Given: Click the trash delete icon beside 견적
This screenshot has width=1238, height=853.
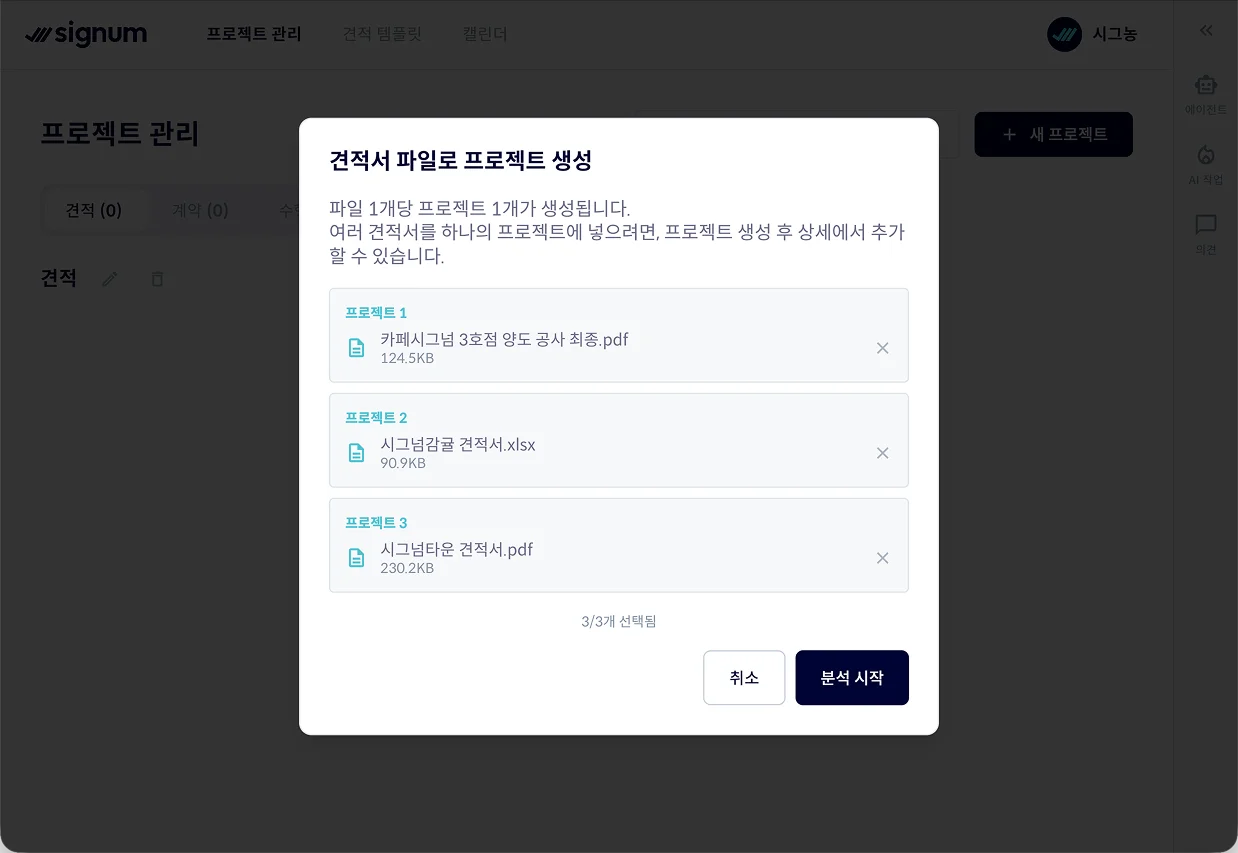Looking at the screenshot, I should [x=157, y=278].
